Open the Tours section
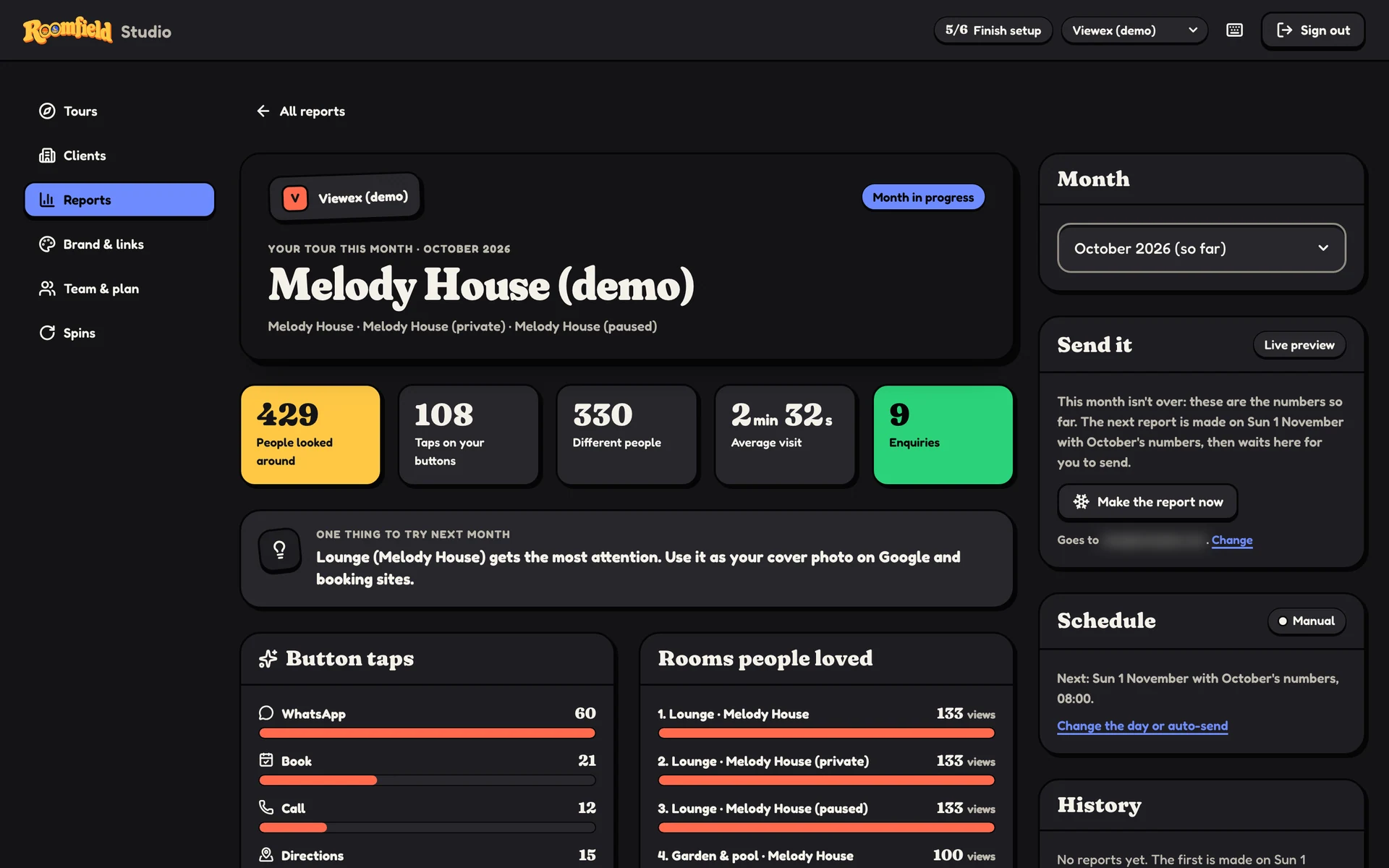 pos(119,111)
